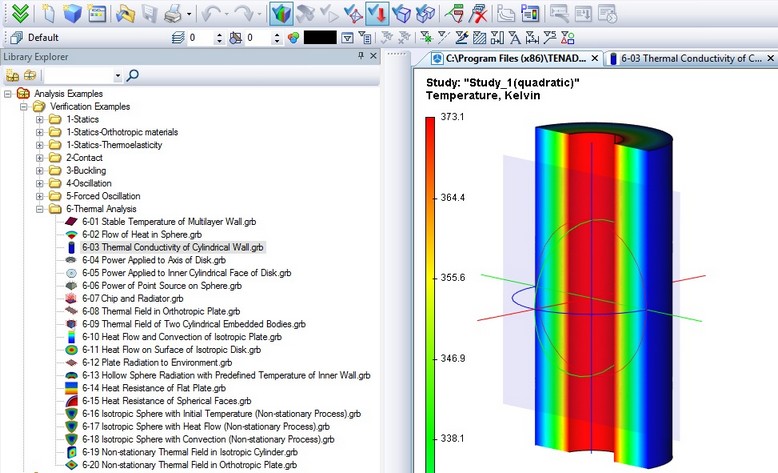Click the New Document icon
Viewport: 778px width, 473px height.
point(47,14)
